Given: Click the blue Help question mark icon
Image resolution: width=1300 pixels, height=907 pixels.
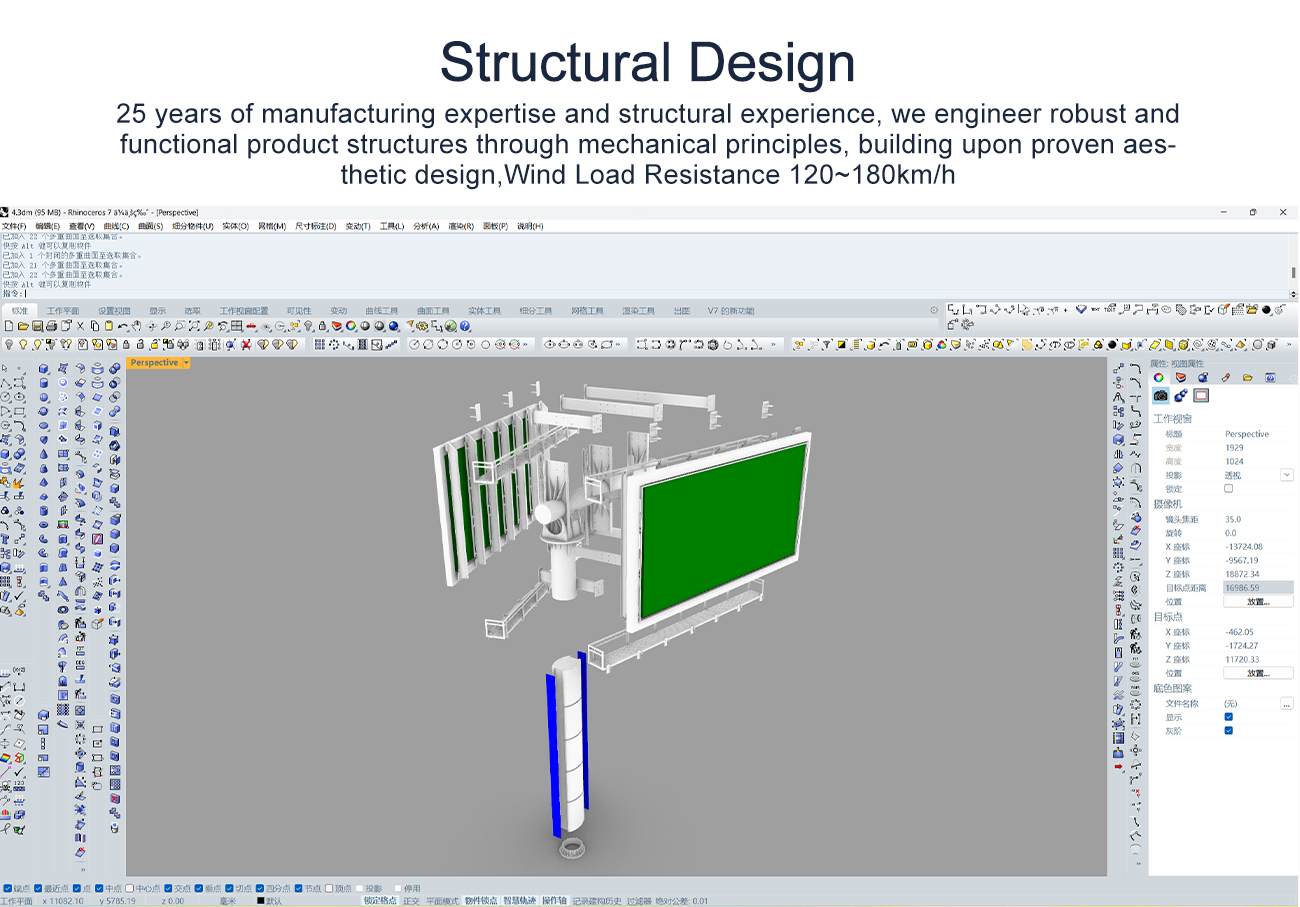Looking at the screenshot, I should 465,326.
